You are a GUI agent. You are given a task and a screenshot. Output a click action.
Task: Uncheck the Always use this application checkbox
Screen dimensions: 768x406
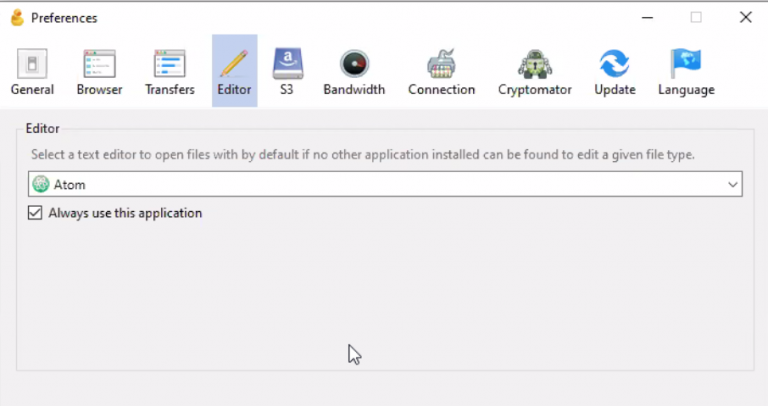[36, 213]
